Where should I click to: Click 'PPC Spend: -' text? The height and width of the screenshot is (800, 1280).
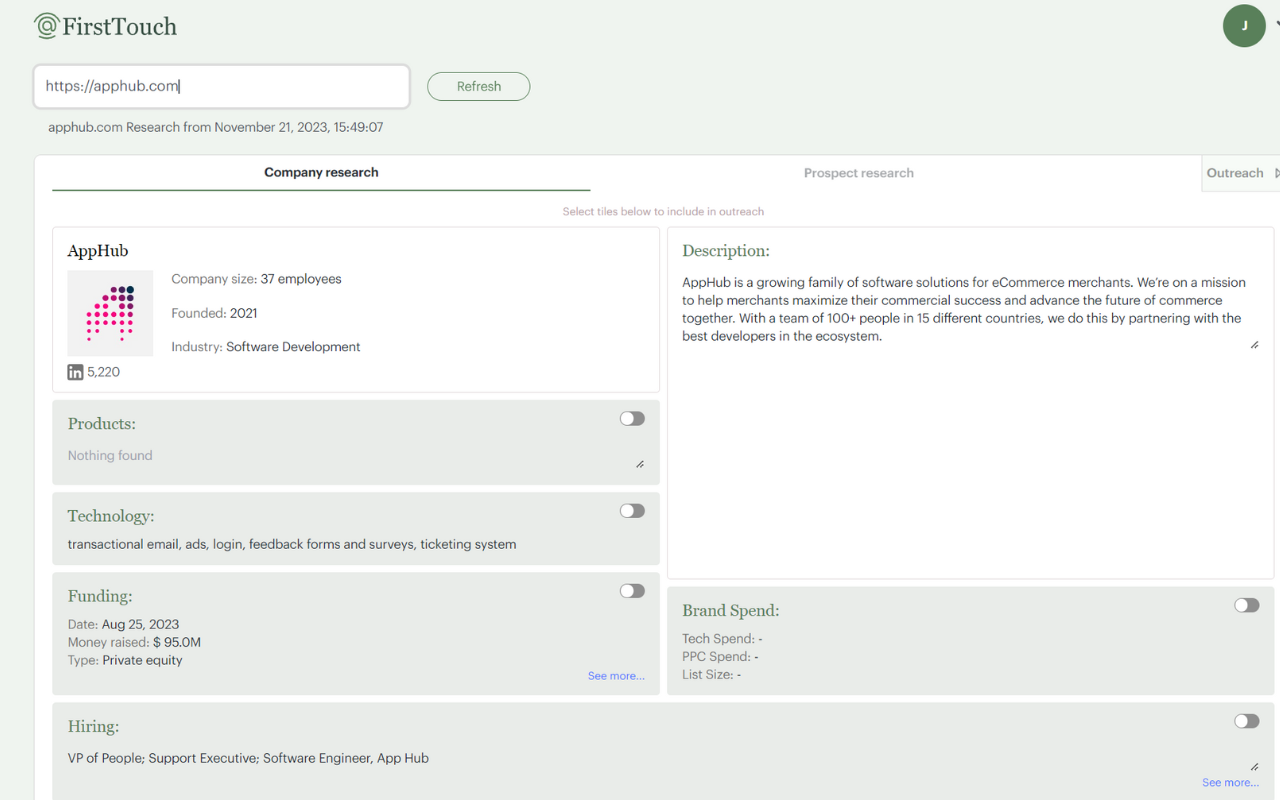(x=720, y=656)
